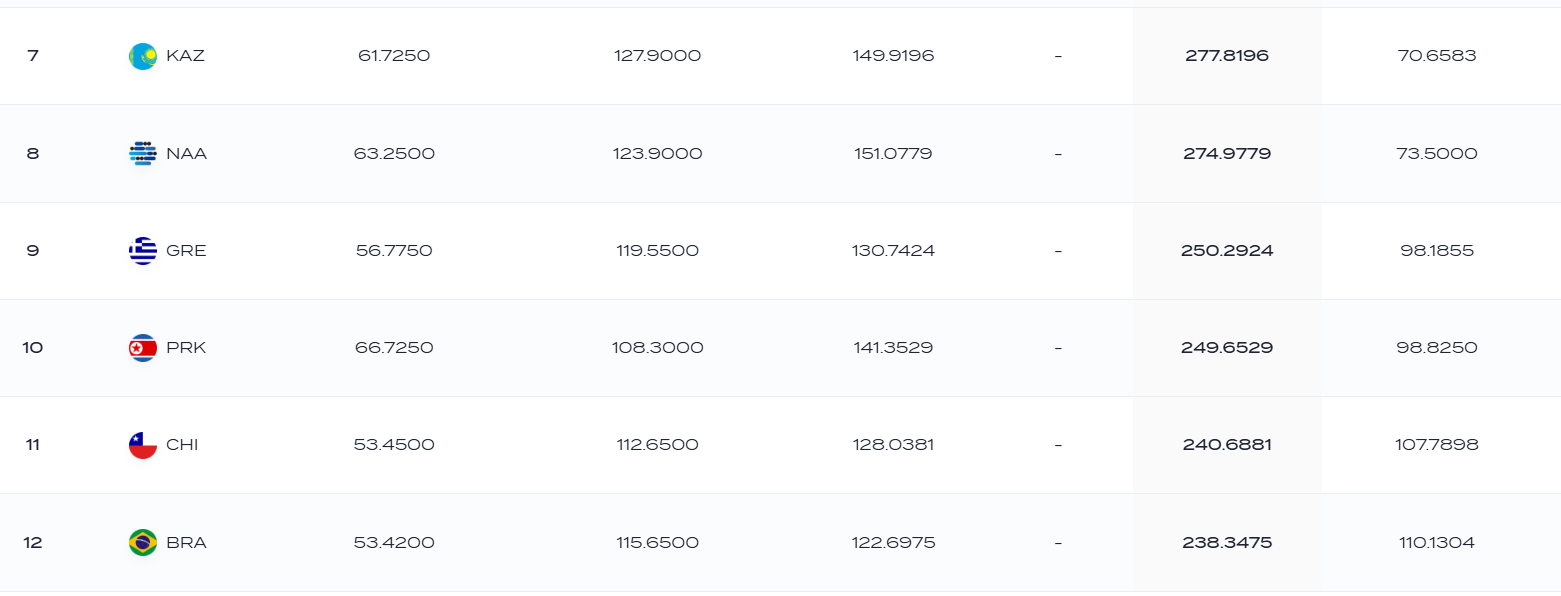
Task: Click GRE total score 250.2924
Action: click(1227, 251)
